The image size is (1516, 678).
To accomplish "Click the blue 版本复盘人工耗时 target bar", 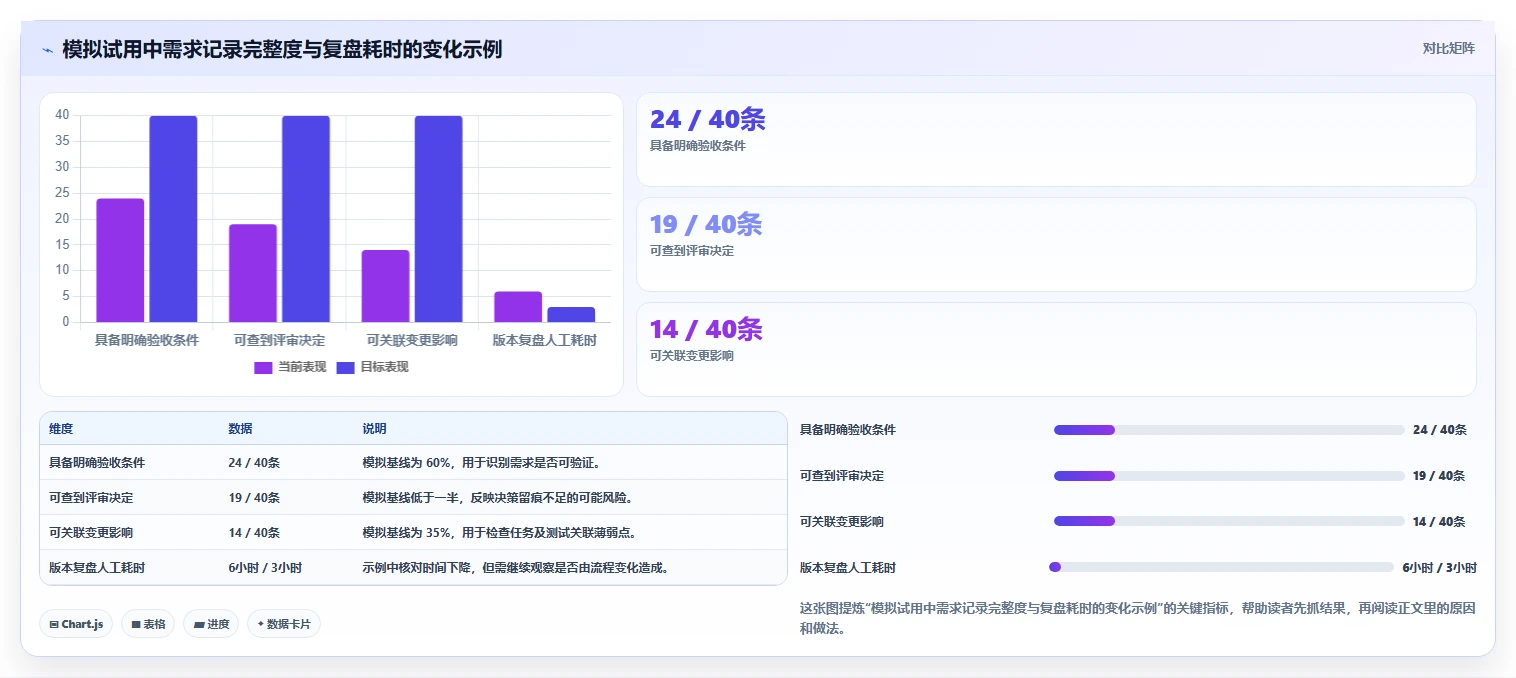I will pyautogui.click(x=571, y=314).
